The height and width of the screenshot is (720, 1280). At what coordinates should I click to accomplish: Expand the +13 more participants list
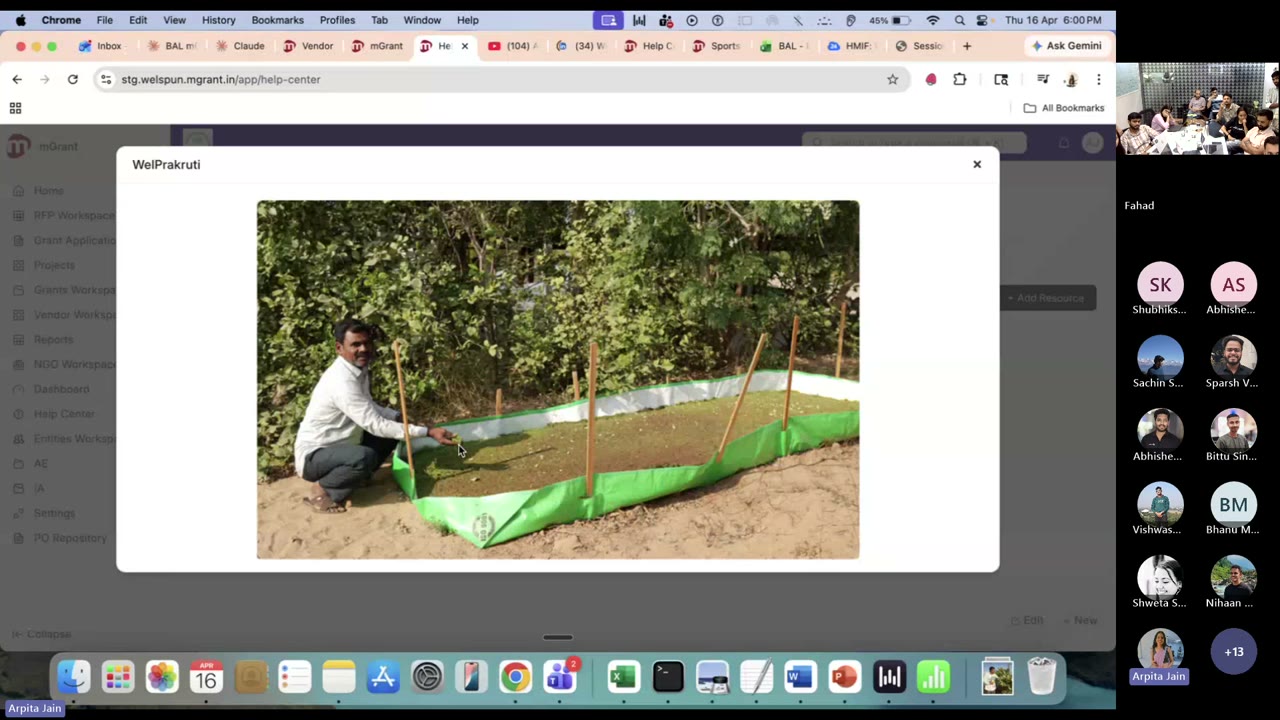[1233, 652]
